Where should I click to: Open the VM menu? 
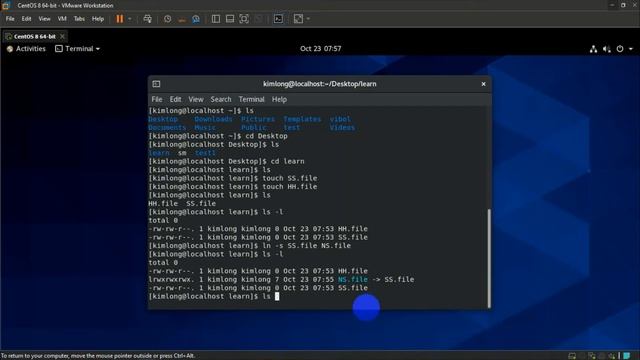62,19
